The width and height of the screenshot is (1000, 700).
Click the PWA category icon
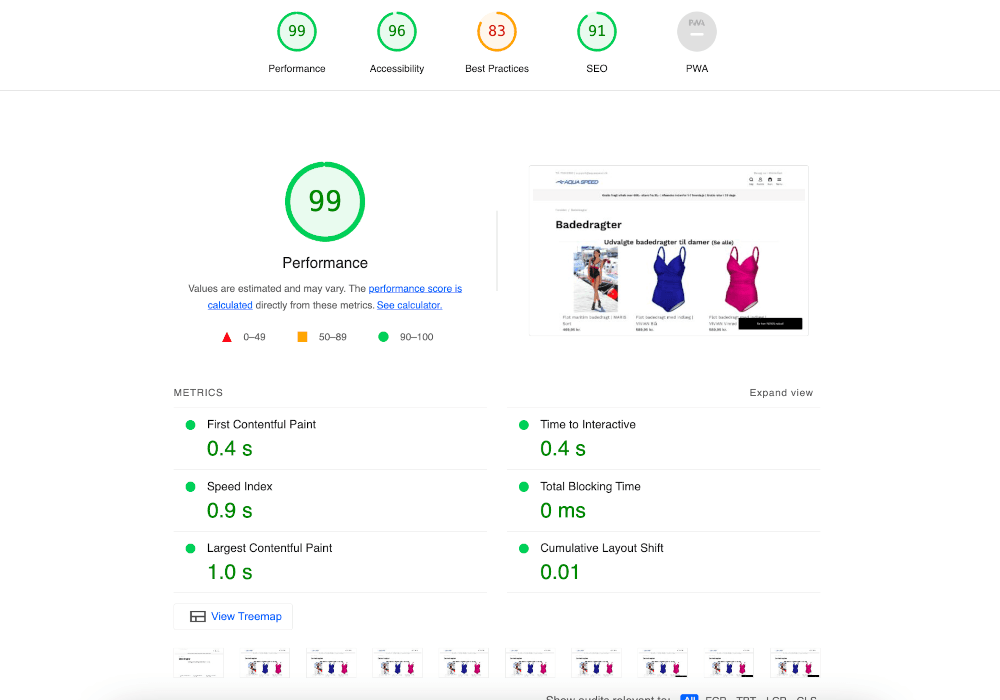697,32
